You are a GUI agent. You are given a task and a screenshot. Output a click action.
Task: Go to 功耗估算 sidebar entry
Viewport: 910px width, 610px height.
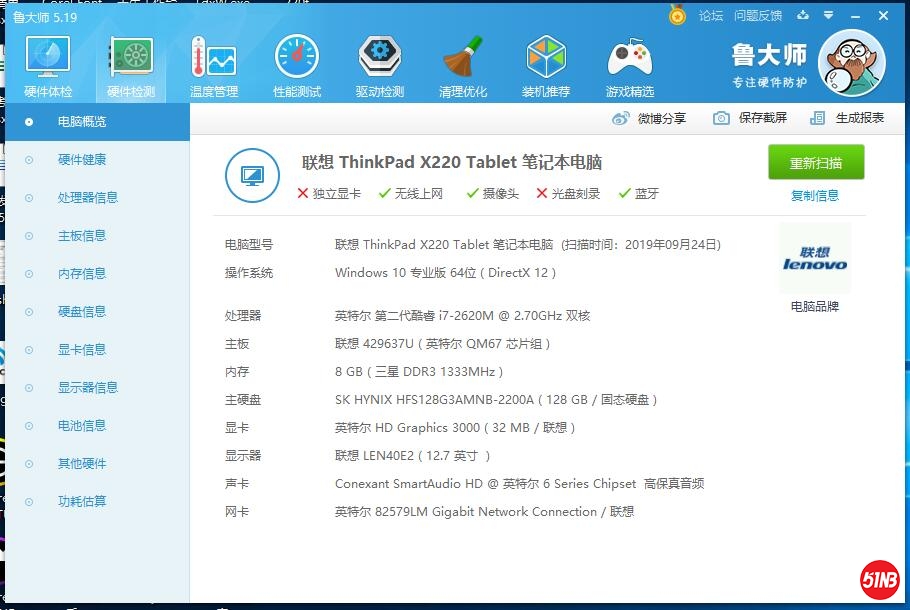tap(81, 502)
